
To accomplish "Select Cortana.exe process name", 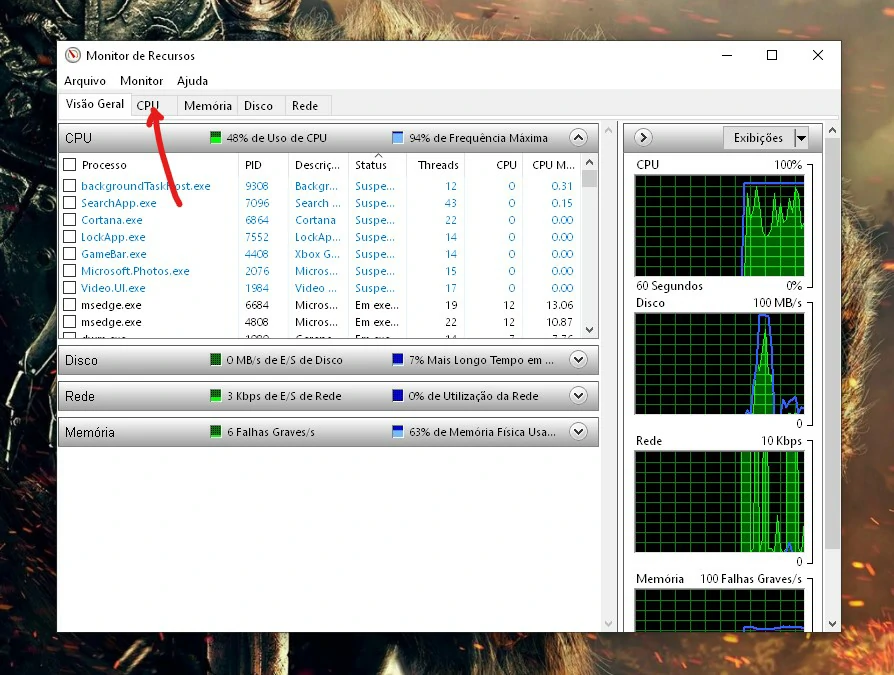I will pos(112,220).
